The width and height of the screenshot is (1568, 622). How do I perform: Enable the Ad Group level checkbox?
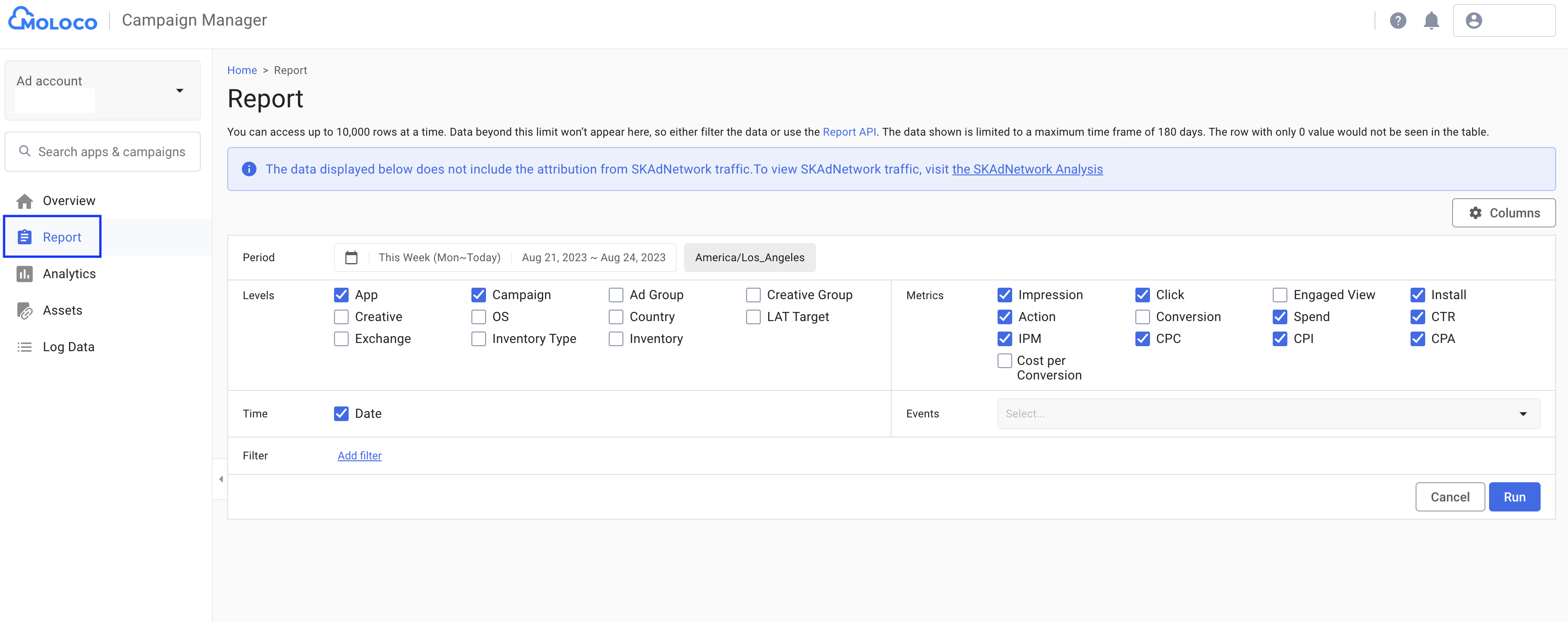[616, 295]
